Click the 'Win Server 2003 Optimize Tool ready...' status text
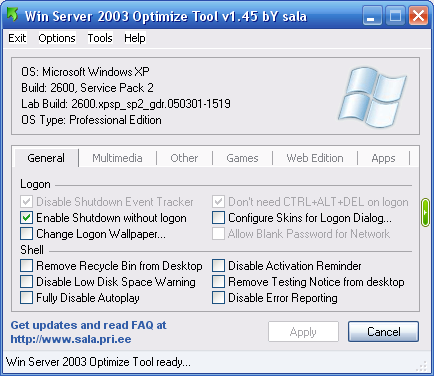434x376 pixels. [x=98, y=362]
